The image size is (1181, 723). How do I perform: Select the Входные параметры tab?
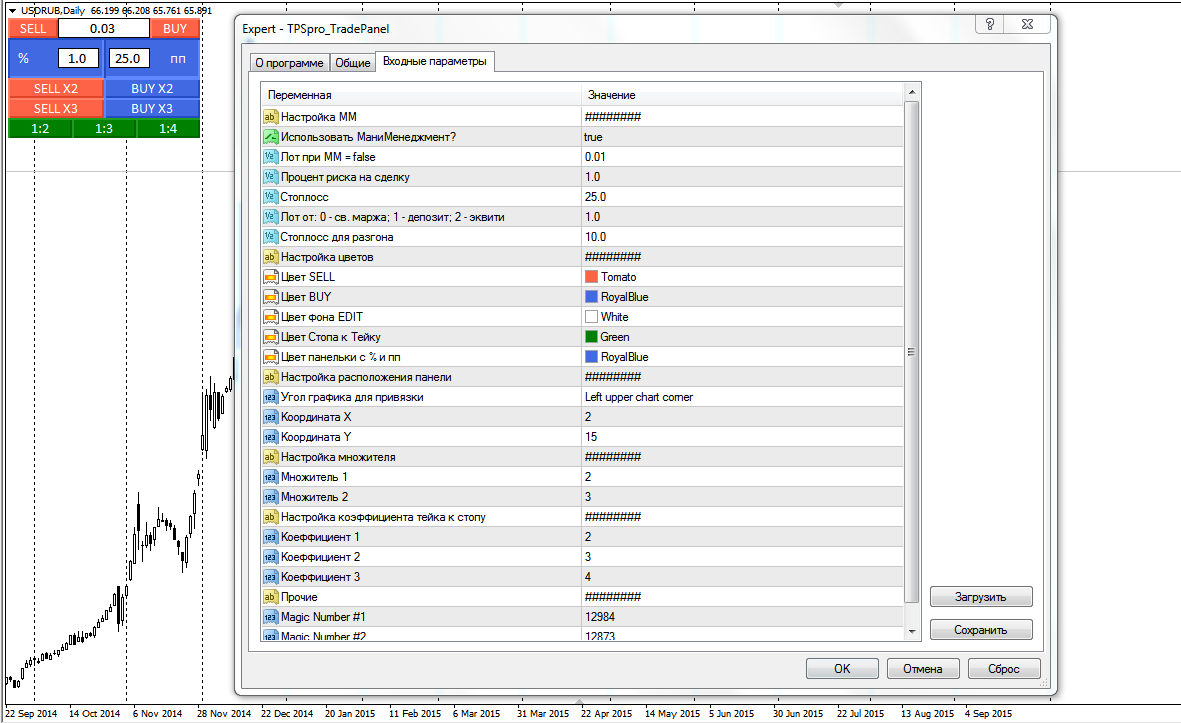tap(435, 61)
